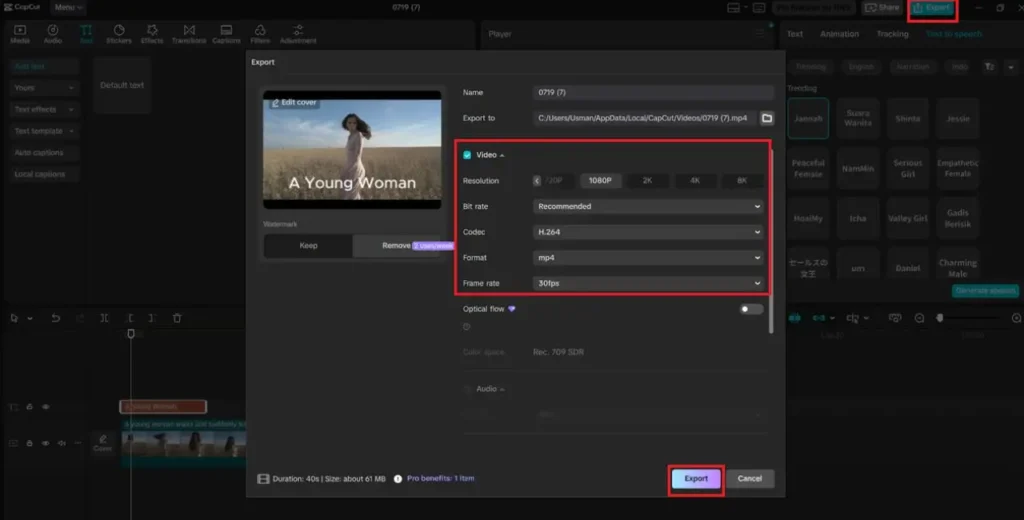Mute the video track audio
Image resolution: width=1024 pixels, height=520 pixels.
click(61, 443)
